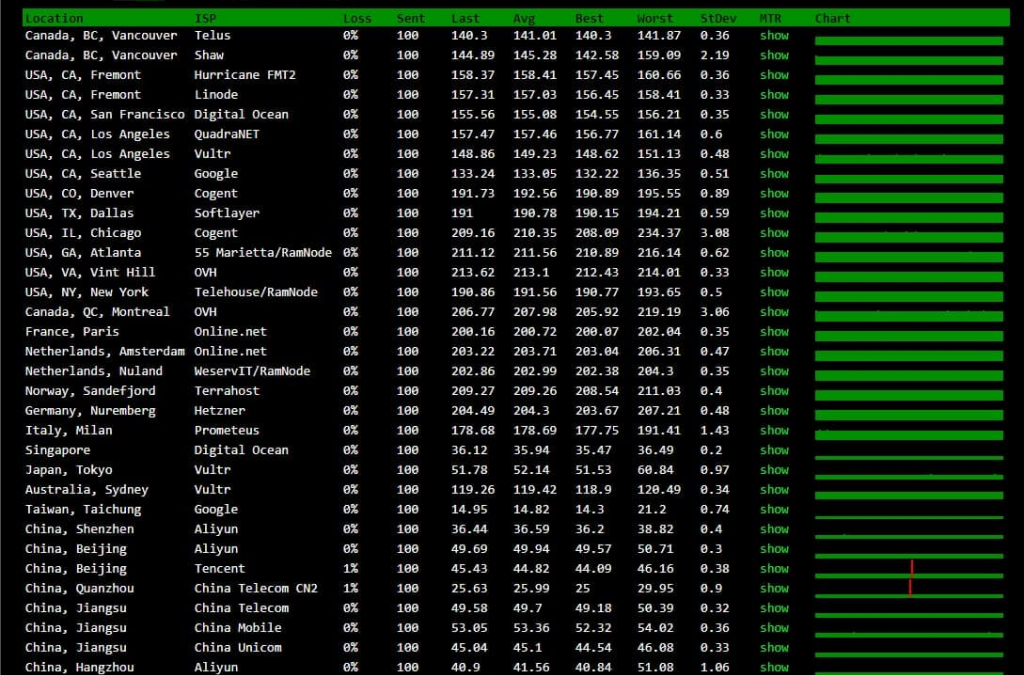Viewport: 1024px width, 675px height.
Task: Click the Loss column header
Action: pyautogui.click(x=357, y=18)
